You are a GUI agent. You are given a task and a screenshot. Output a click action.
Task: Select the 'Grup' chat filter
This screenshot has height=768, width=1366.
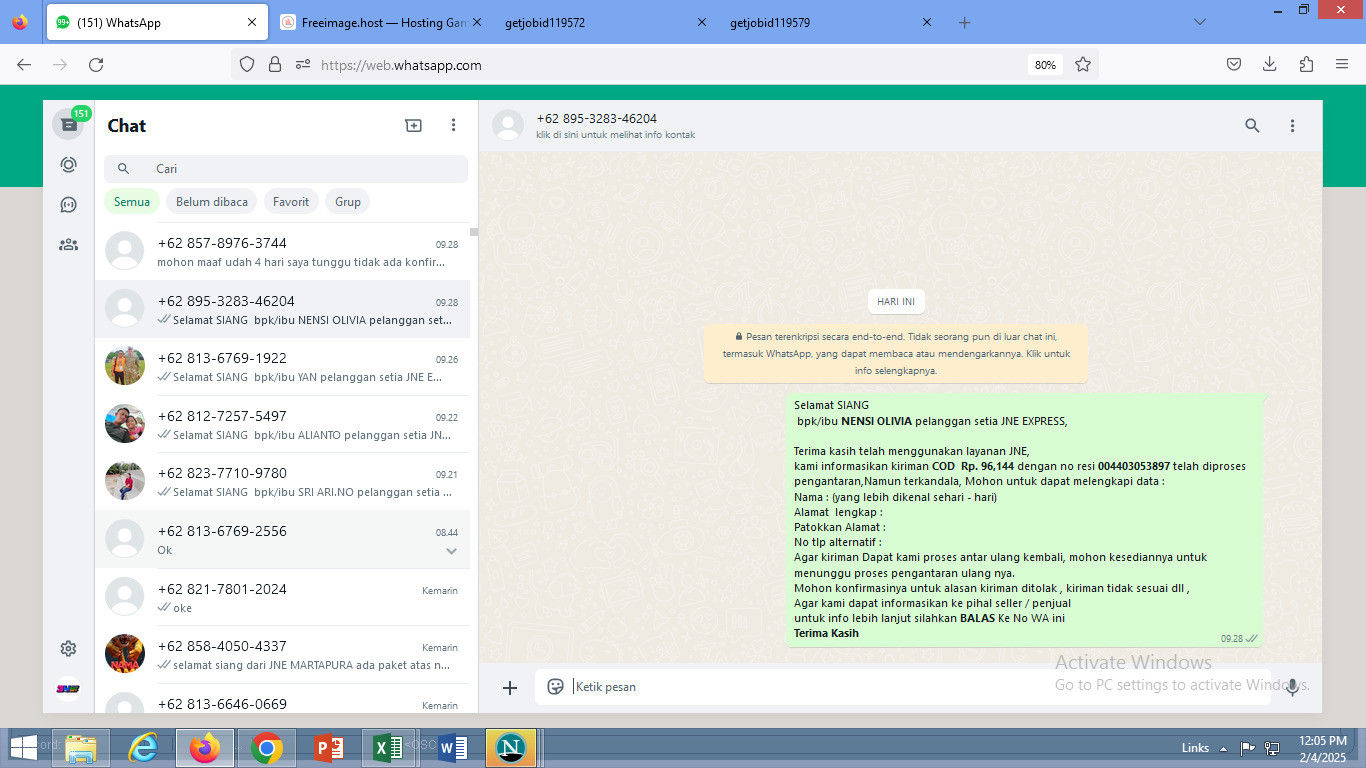(x=348, y=202)
